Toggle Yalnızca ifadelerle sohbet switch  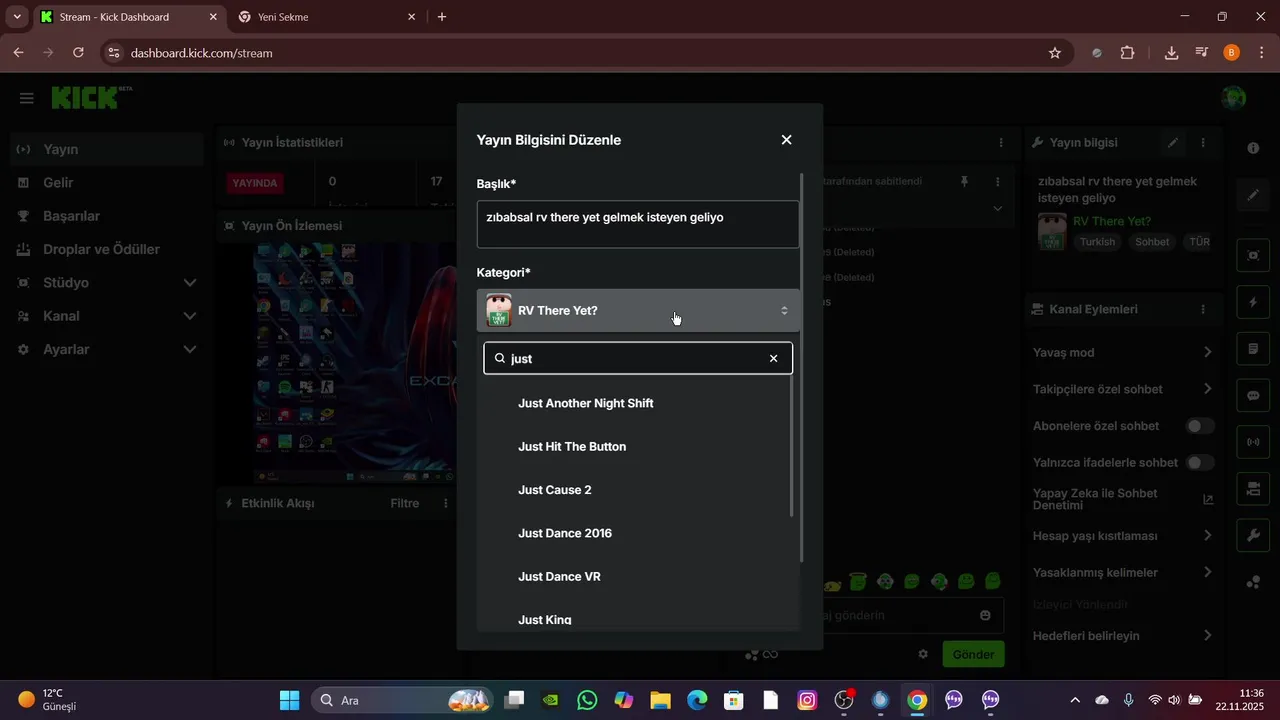tap(1200, 463)
